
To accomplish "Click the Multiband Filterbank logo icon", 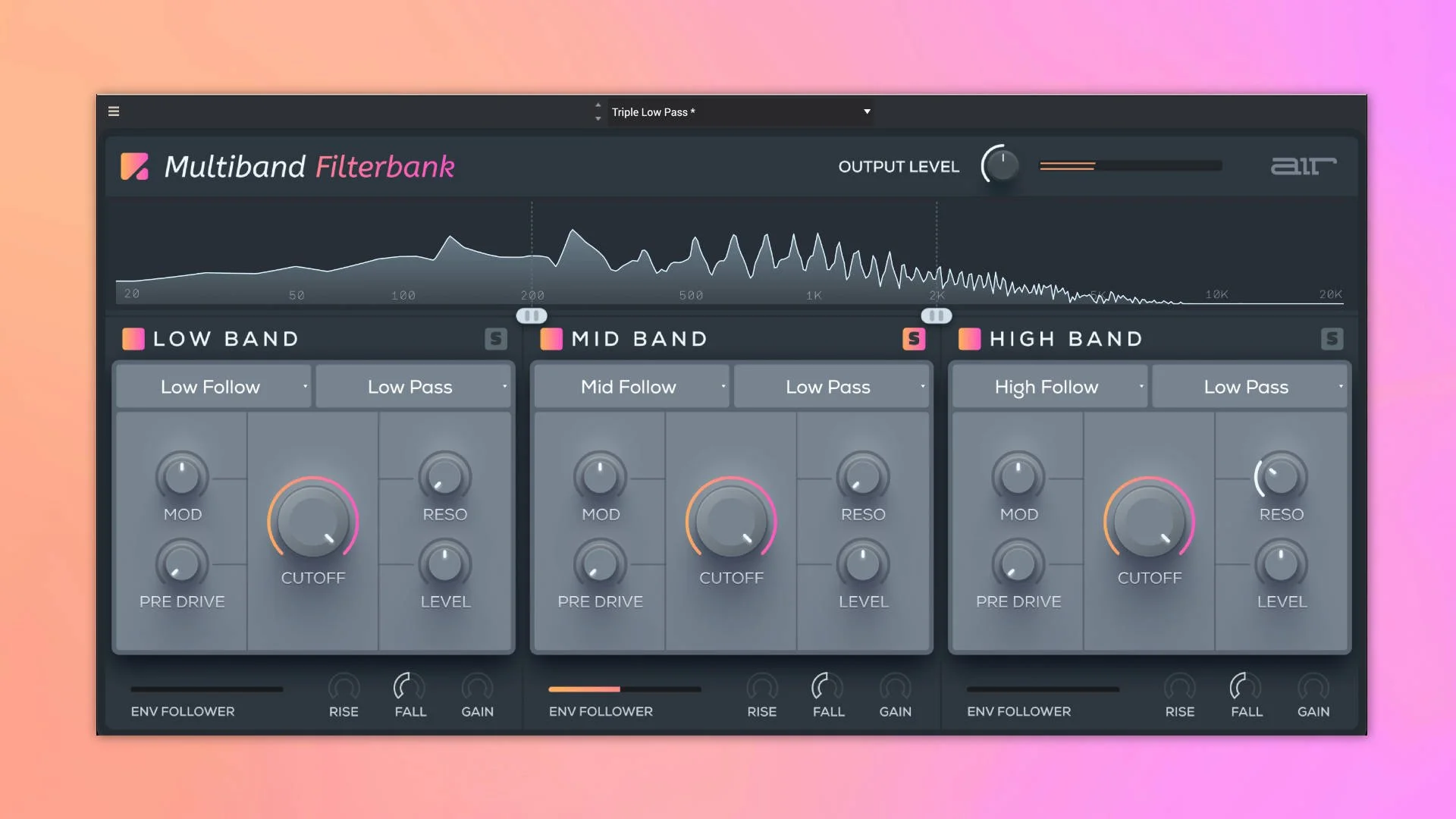I will pyautogui.click(x=135, y=167).
